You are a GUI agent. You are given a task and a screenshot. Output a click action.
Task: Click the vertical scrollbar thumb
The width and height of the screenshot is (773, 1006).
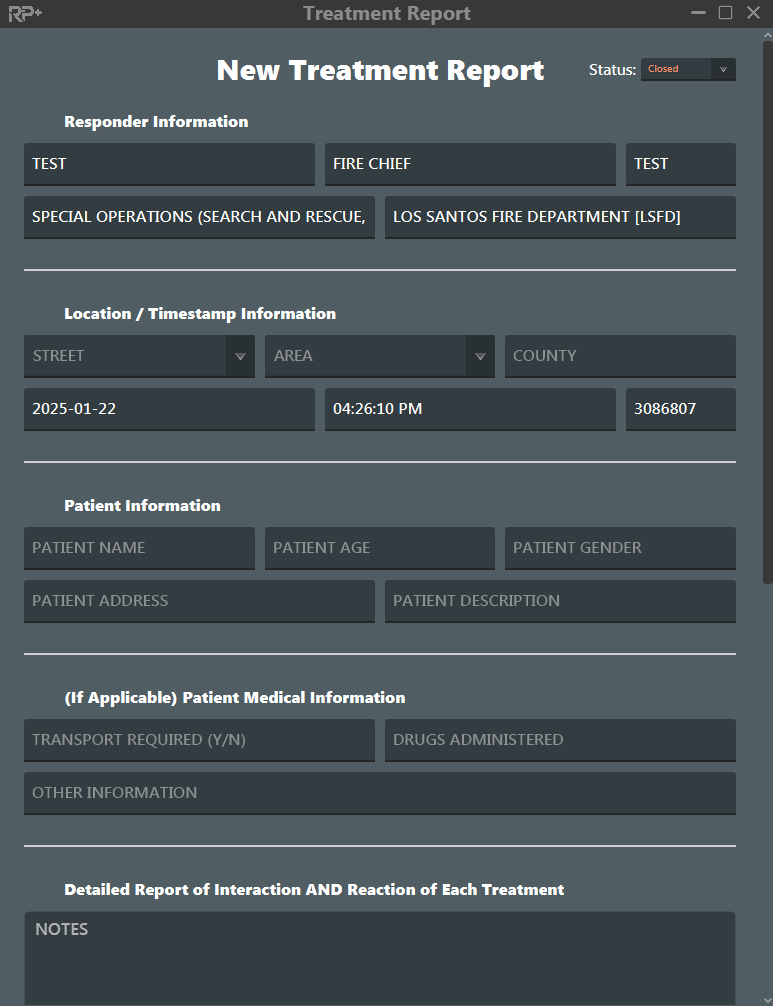(x=767, y=310)
